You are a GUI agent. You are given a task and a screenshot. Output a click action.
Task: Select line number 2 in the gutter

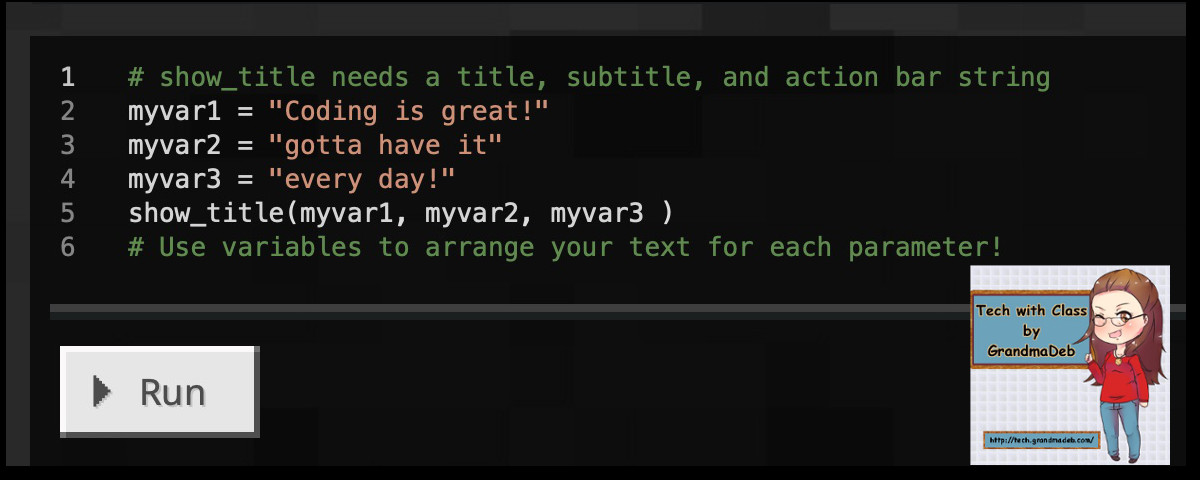point(67,111)
